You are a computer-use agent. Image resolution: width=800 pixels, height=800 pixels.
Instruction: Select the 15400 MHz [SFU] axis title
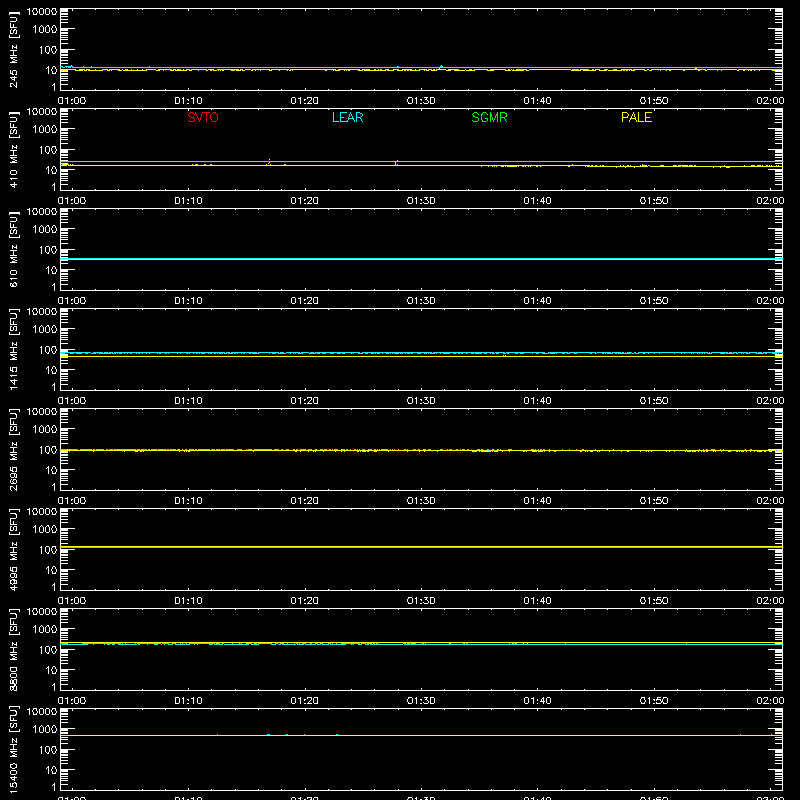click(13, 750)
